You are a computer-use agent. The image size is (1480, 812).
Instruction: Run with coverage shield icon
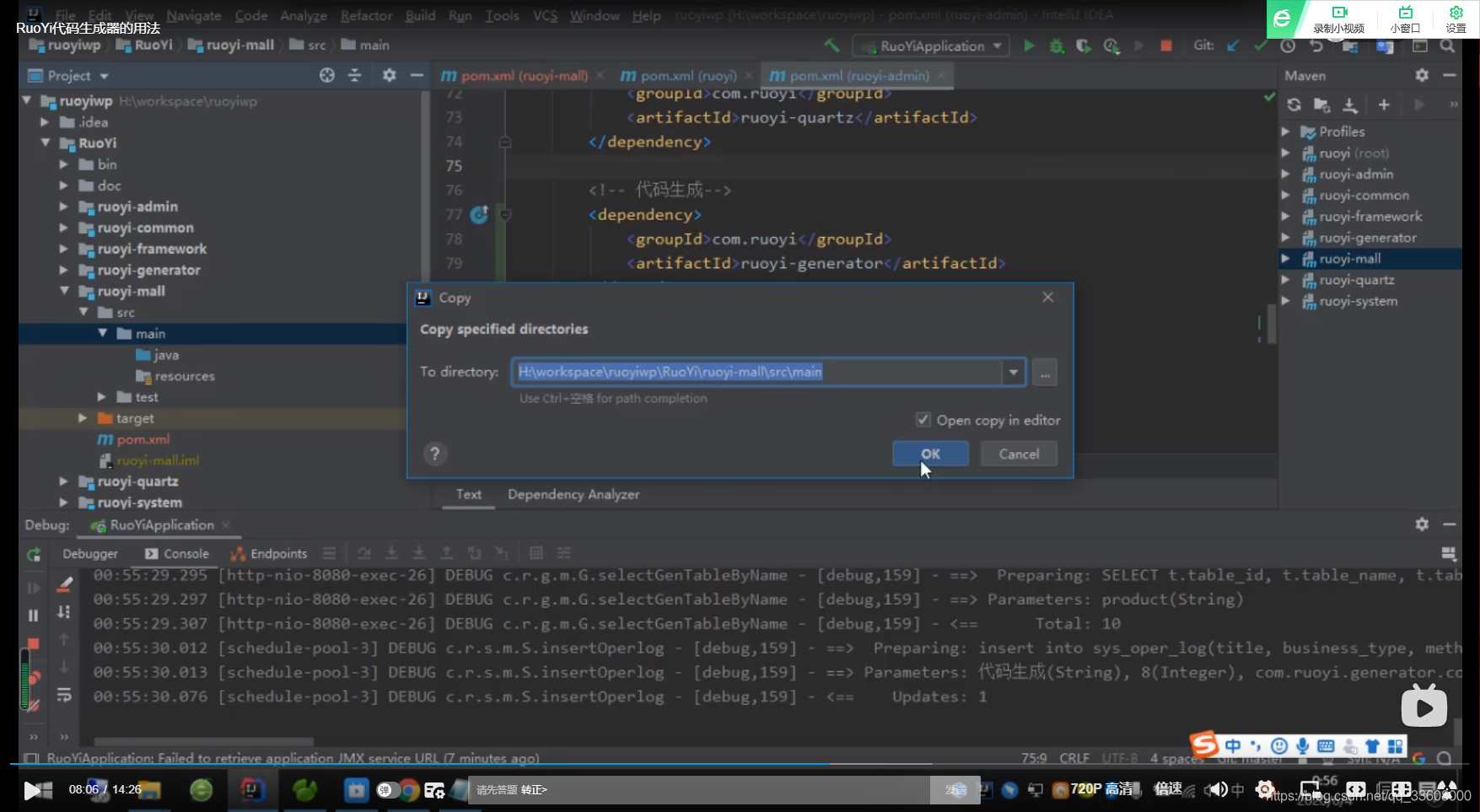tap(1084, 46)
